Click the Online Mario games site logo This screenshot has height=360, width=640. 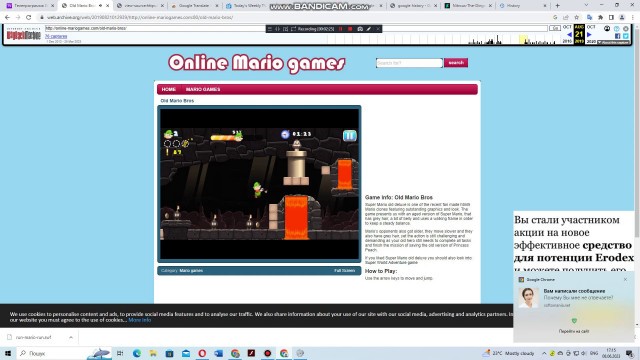pyautogui.click(x=257, y=63)
